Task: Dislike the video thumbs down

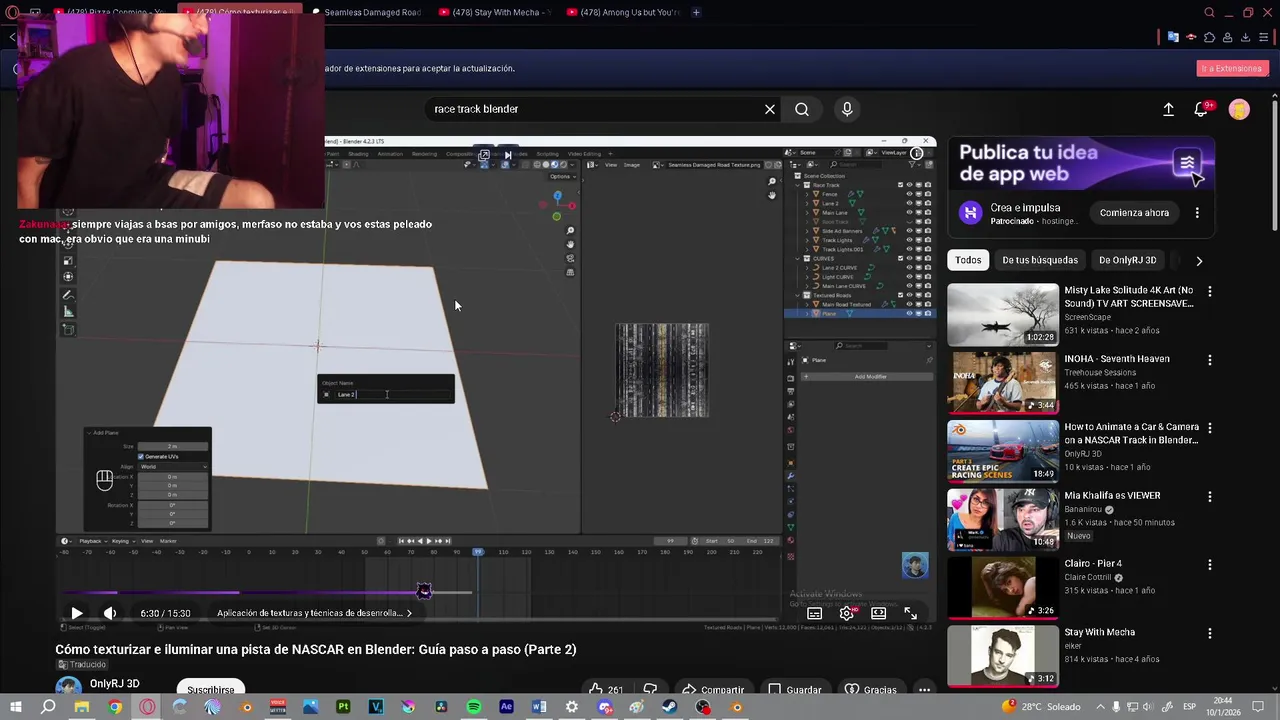Action: coord(650,689)
